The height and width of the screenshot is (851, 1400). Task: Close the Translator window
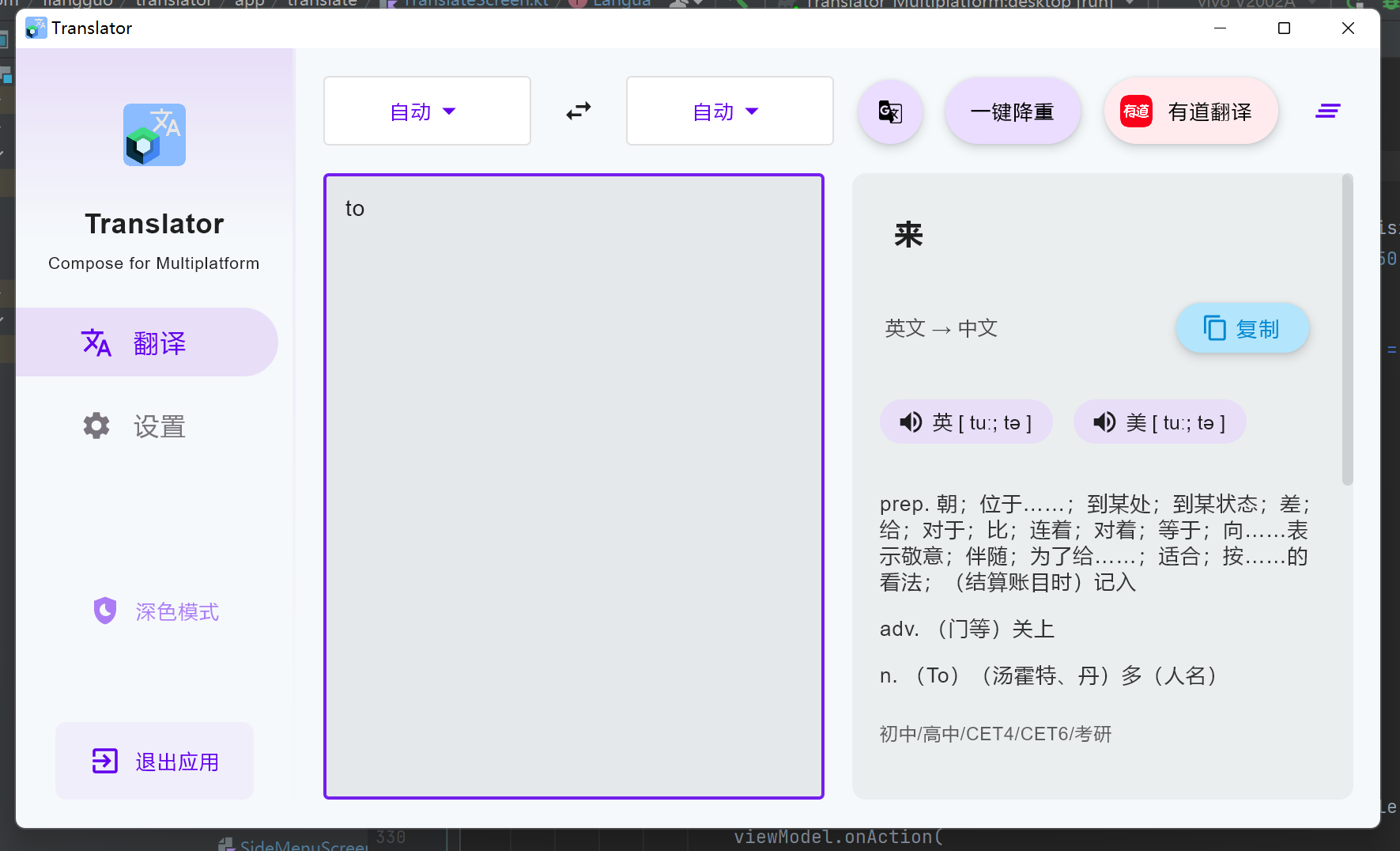tap(1348, 28)
